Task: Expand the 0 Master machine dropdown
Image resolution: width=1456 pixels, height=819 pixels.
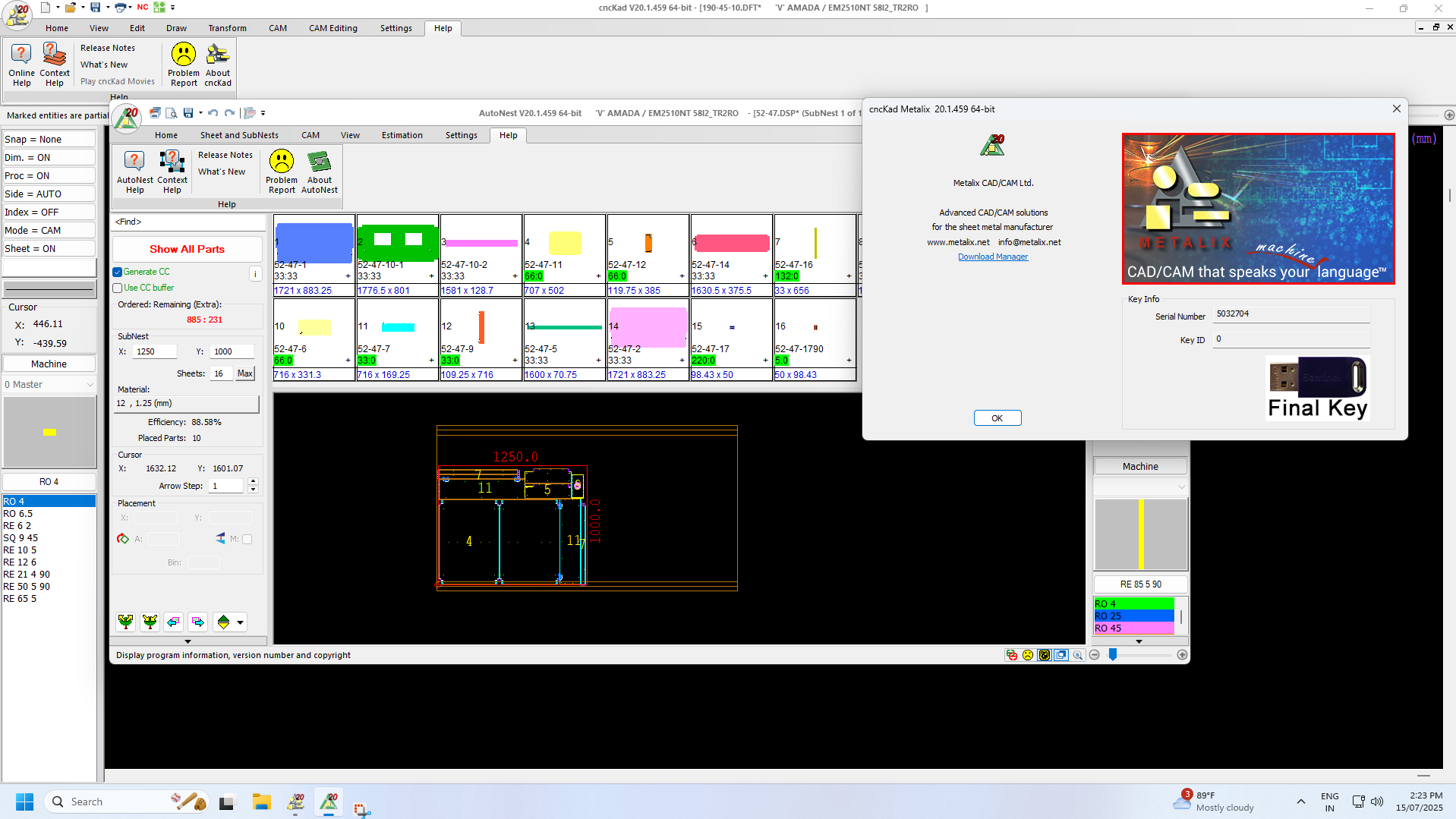Action: coord(90,385)
